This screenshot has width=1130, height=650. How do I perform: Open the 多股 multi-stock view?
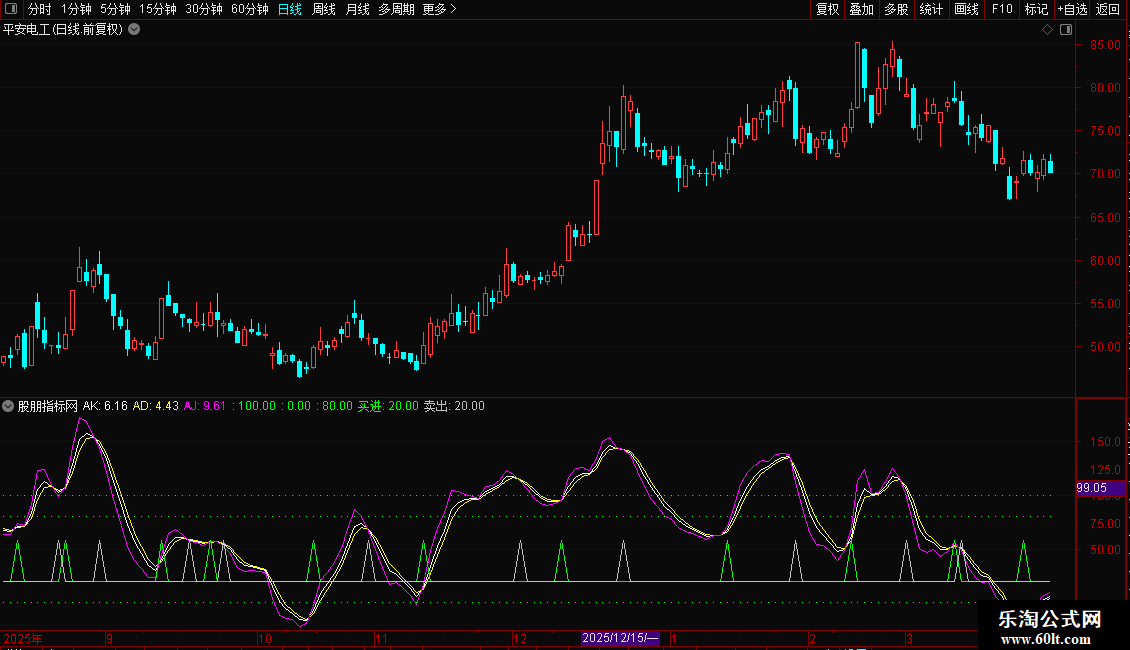(x=896, y=9)
